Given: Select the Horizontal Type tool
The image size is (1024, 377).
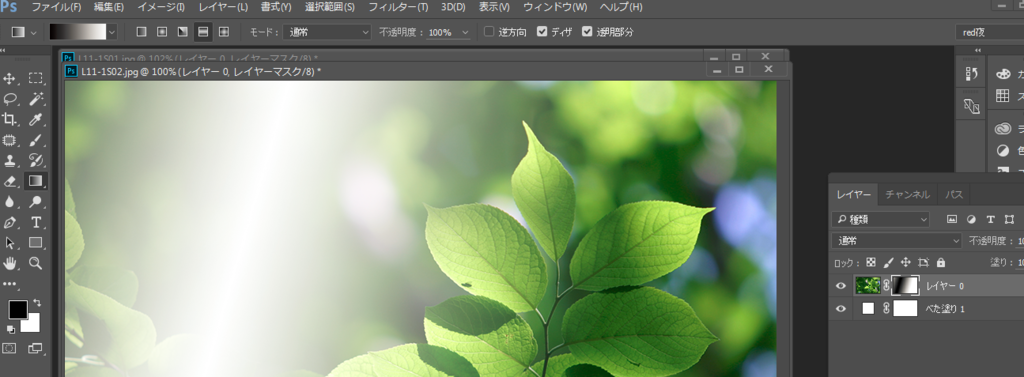Looking at the screenshot, I should coord(36,222).
